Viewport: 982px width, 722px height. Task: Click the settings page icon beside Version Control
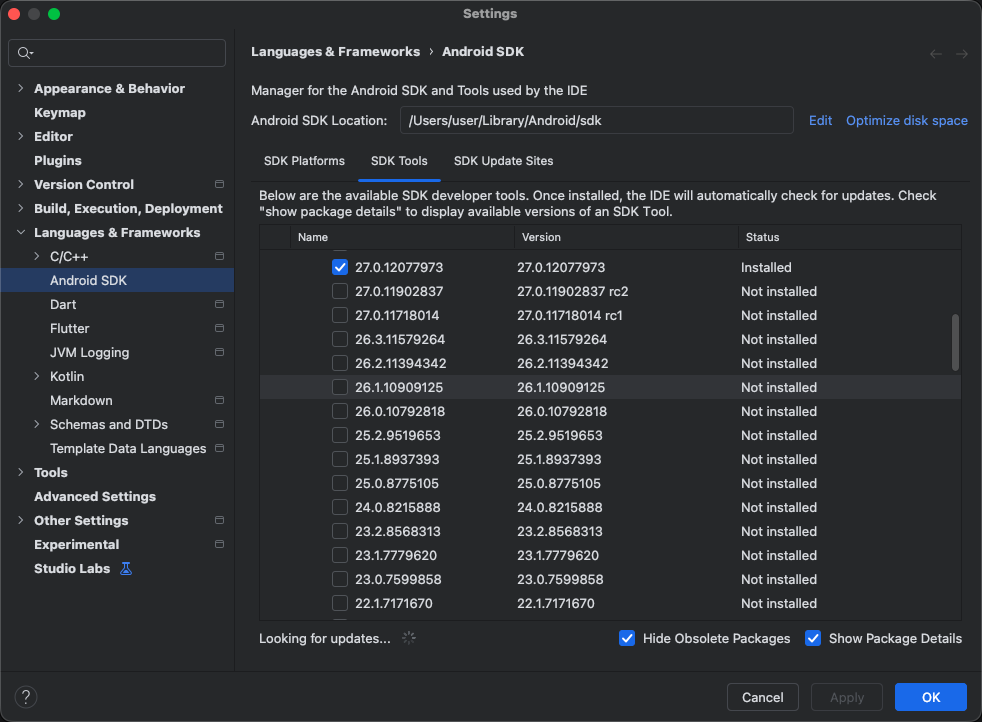pyautogui.click(x=220, y=184)
